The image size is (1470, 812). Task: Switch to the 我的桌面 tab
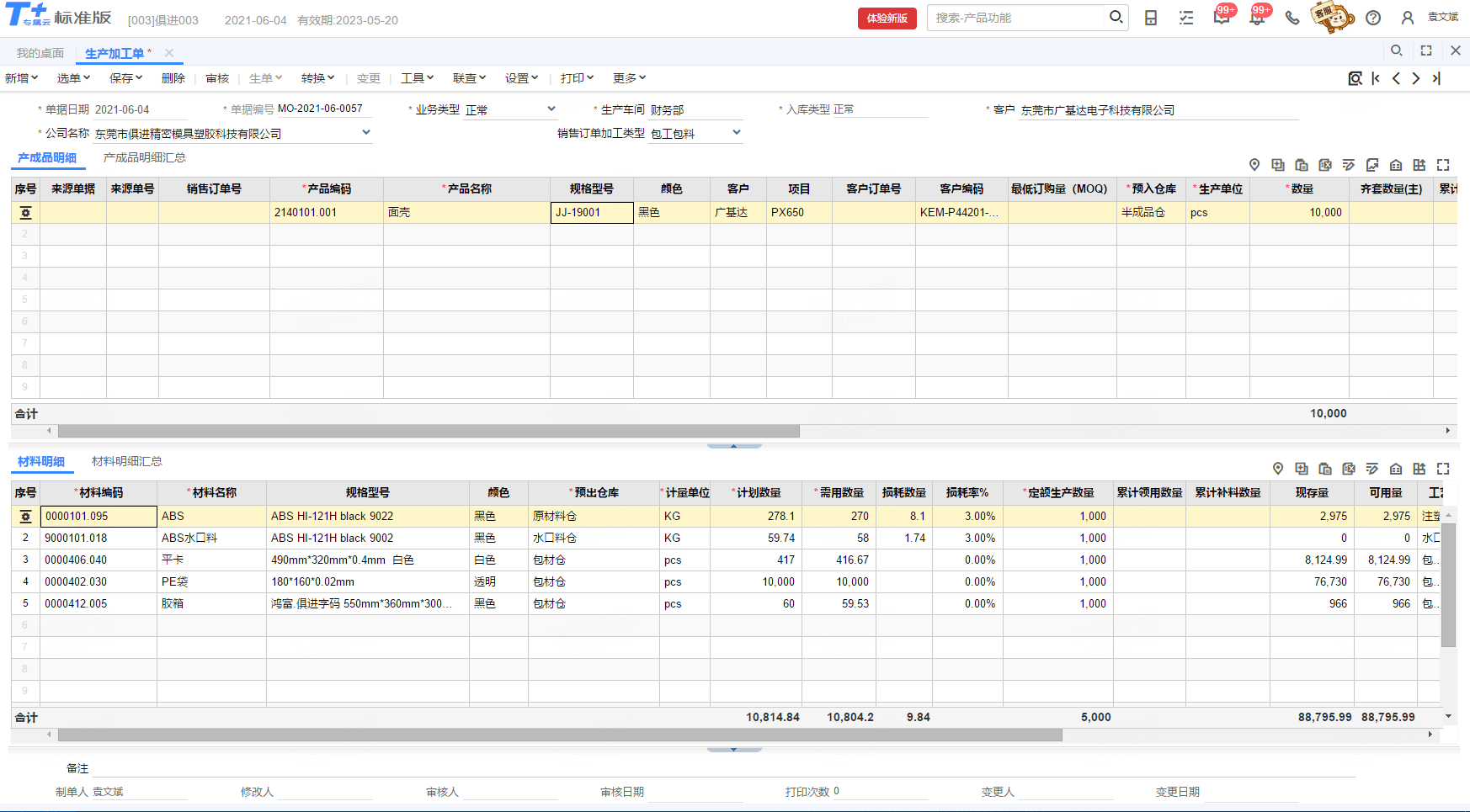click(x=40, y=53)
